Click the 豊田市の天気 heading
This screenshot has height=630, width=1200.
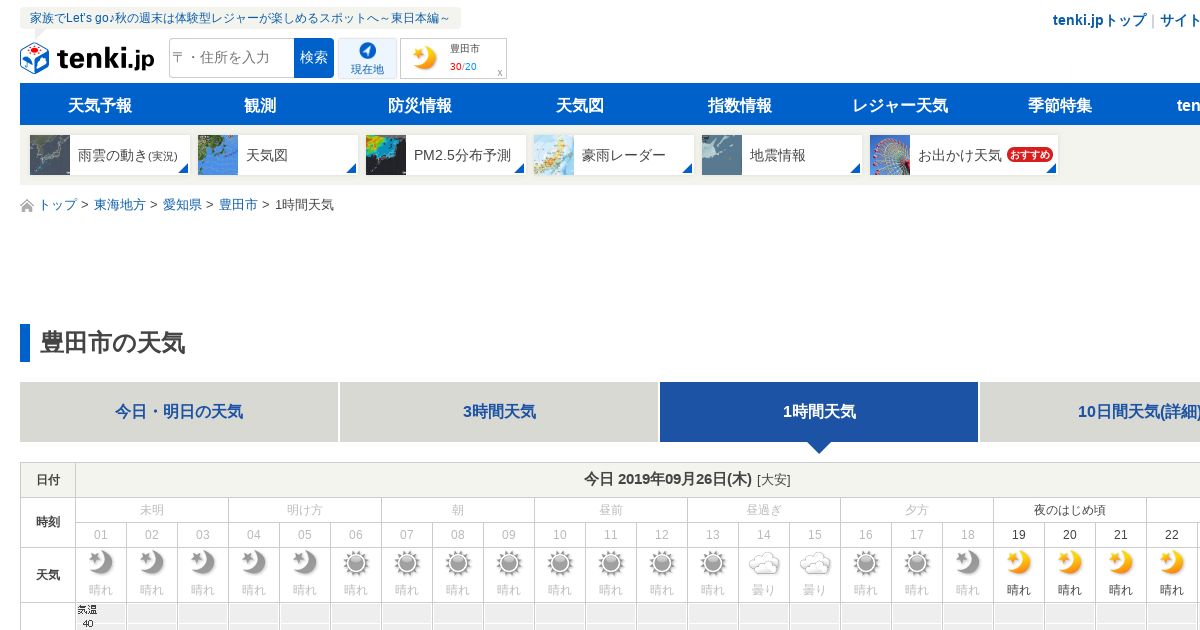112,343
